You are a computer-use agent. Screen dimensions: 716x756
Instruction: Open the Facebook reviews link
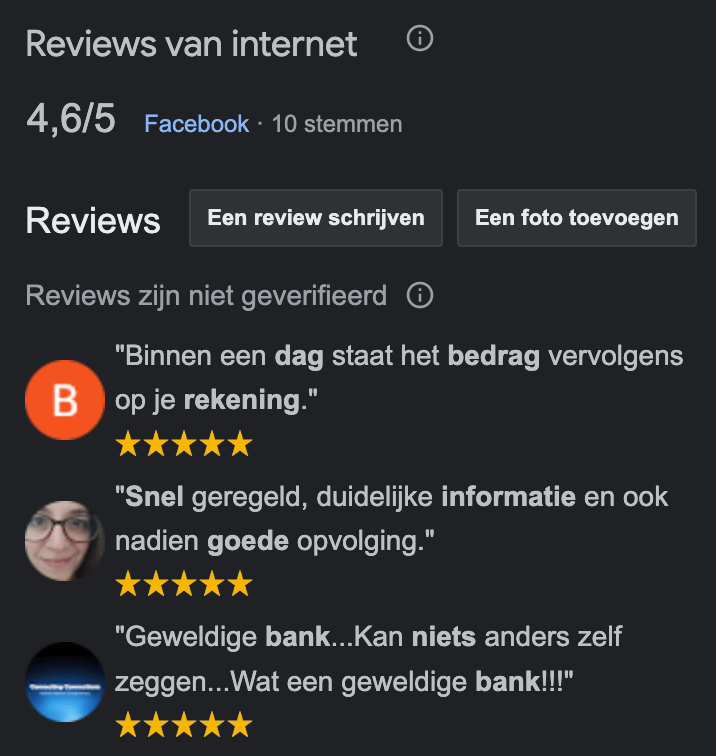197,124
